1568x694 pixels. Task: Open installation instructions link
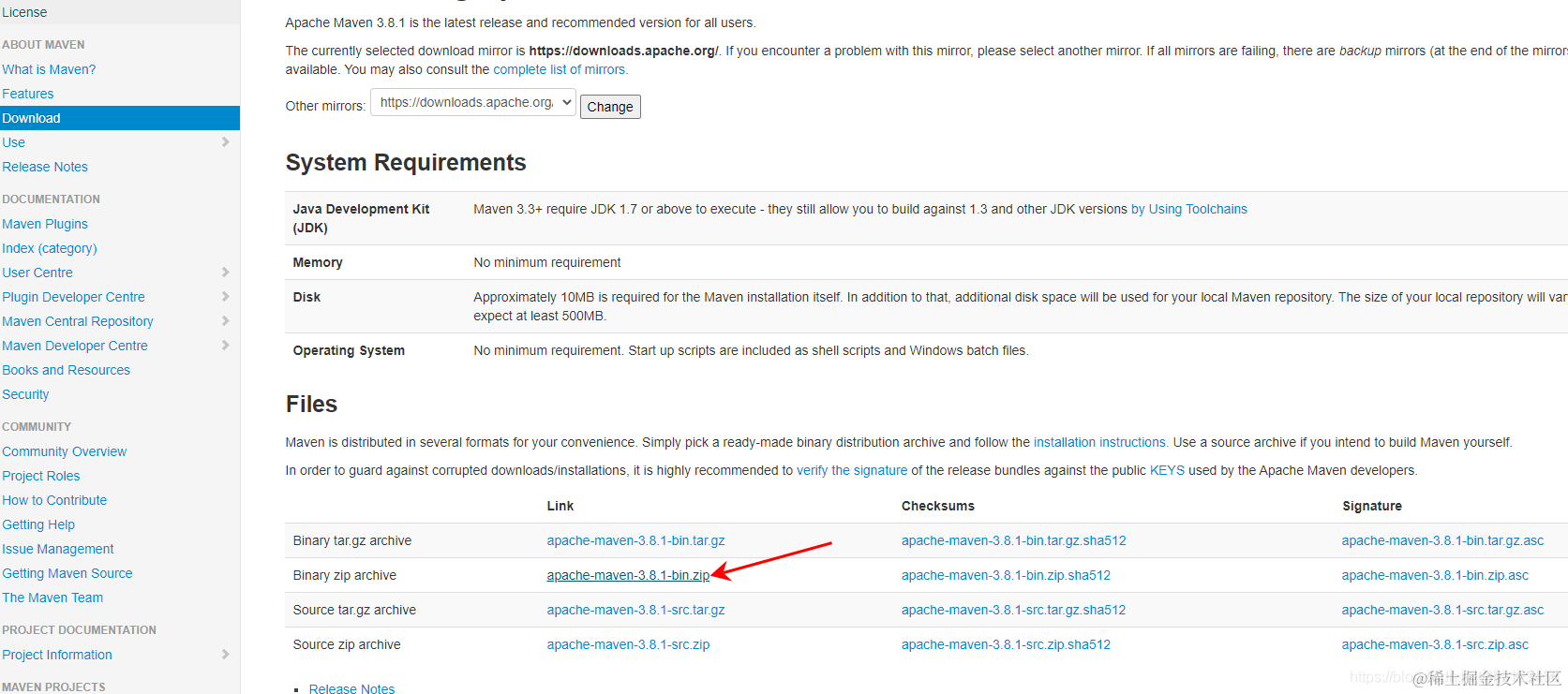(1100, 442)
